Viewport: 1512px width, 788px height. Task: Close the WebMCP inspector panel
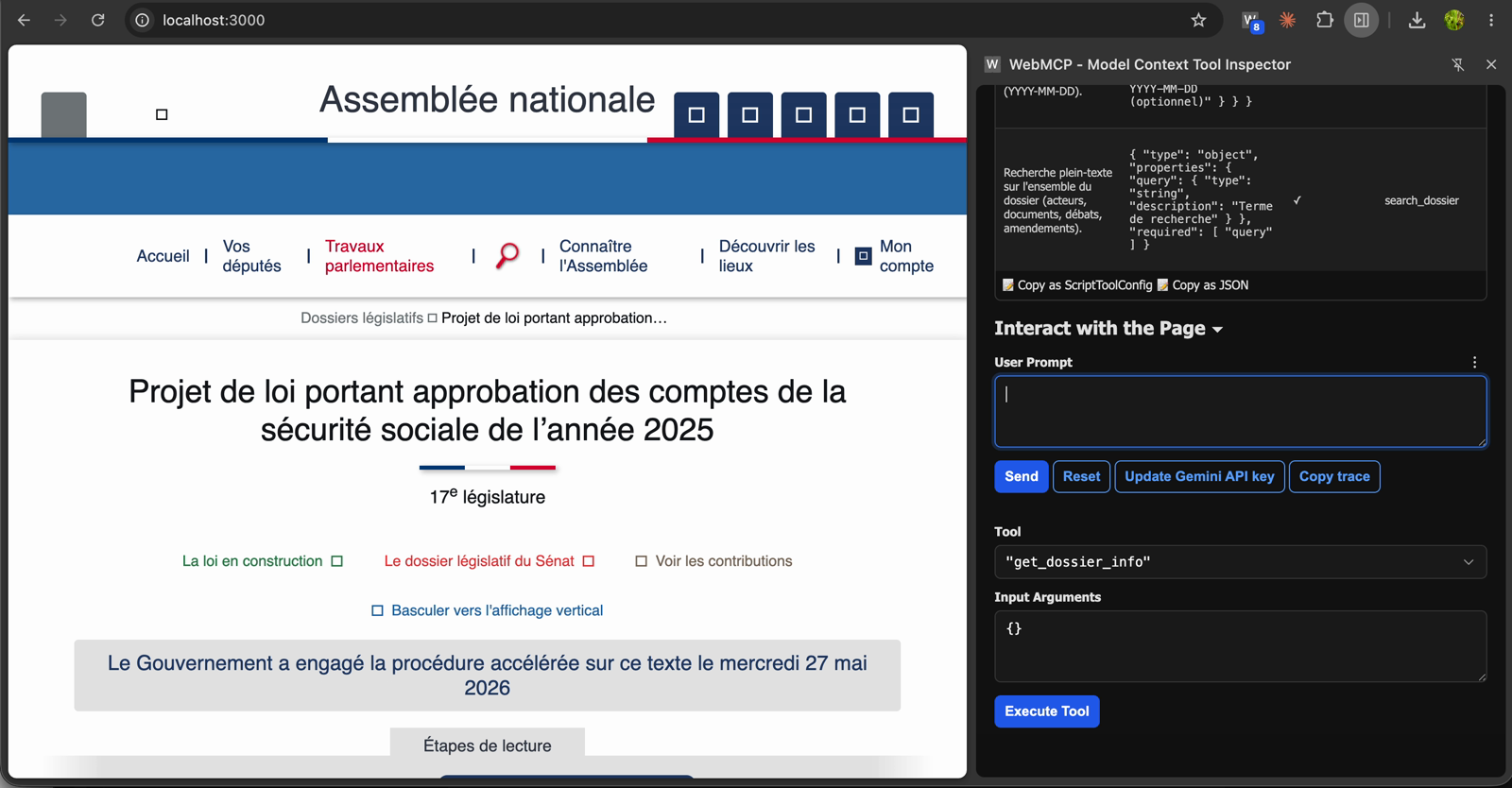click(1491, 64)
